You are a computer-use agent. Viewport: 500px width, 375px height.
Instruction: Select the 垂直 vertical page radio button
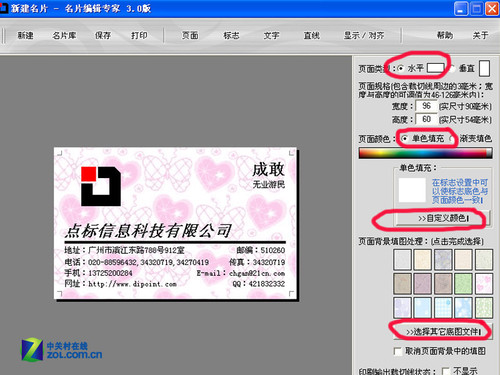point(452,69)
